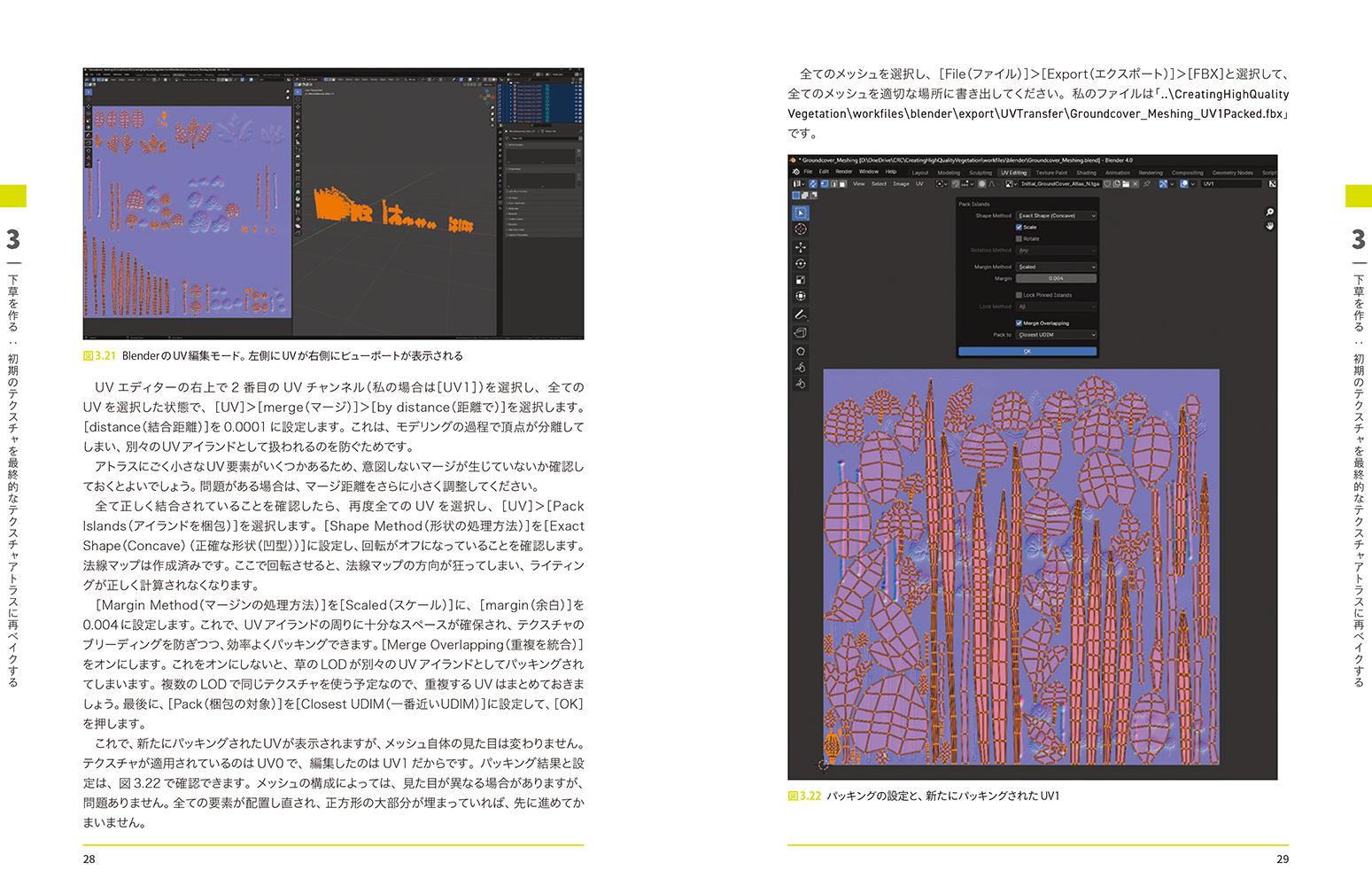Viewport: 1372px width, 886px height.
Task: Select the Annotate pencil tool
Action: coord(801,315)
